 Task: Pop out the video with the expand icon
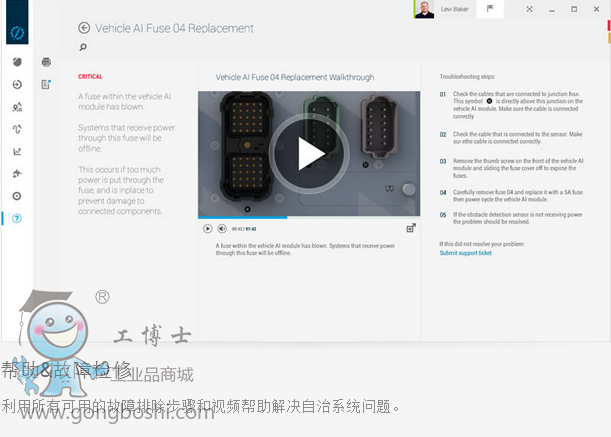click(x=411, y=228)
